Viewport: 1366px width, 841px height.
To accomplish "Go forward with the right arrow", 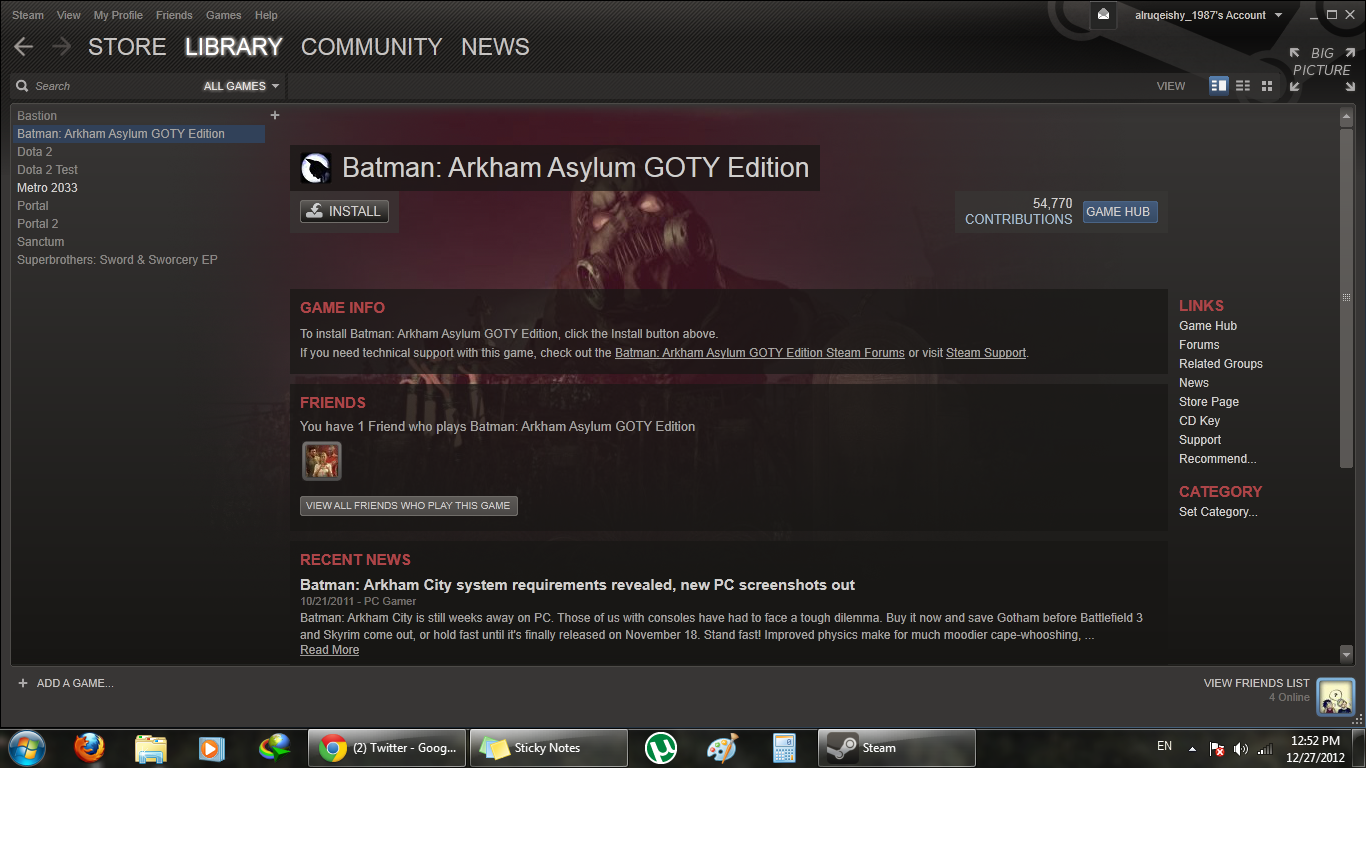I will tap(61, 47).
